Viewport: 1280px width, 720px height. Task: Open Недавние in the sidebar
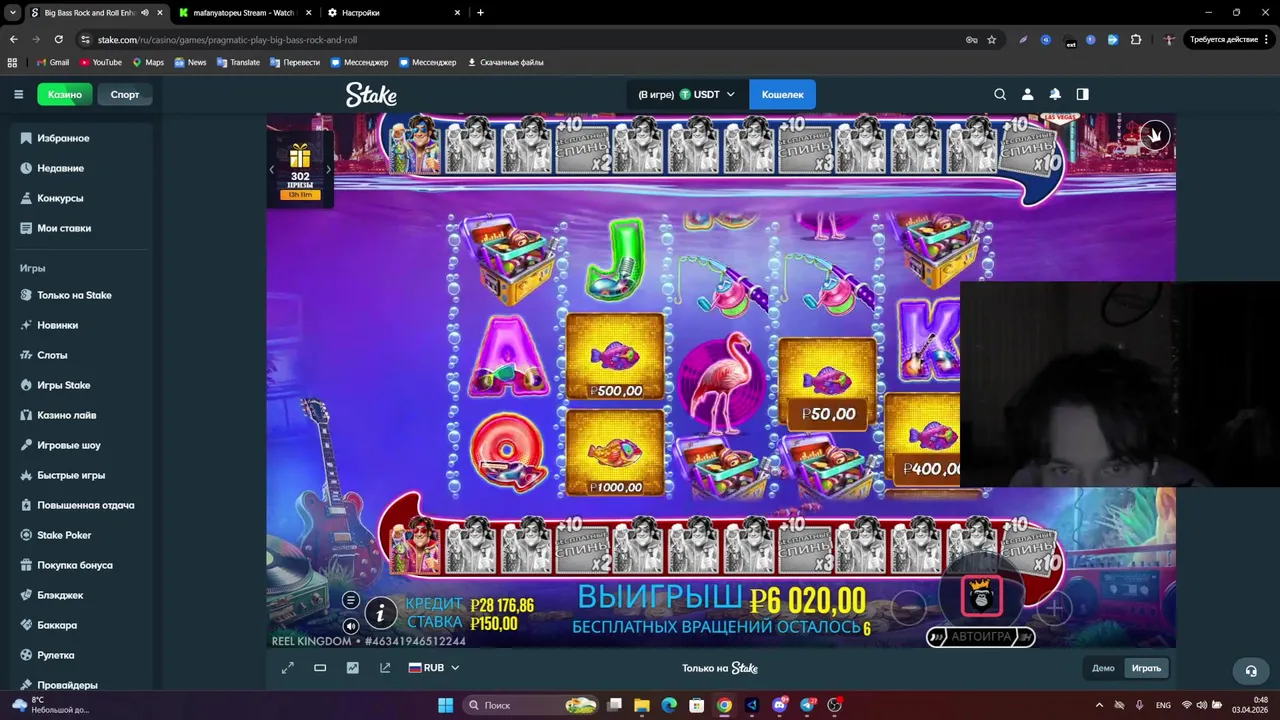[82, 168]
